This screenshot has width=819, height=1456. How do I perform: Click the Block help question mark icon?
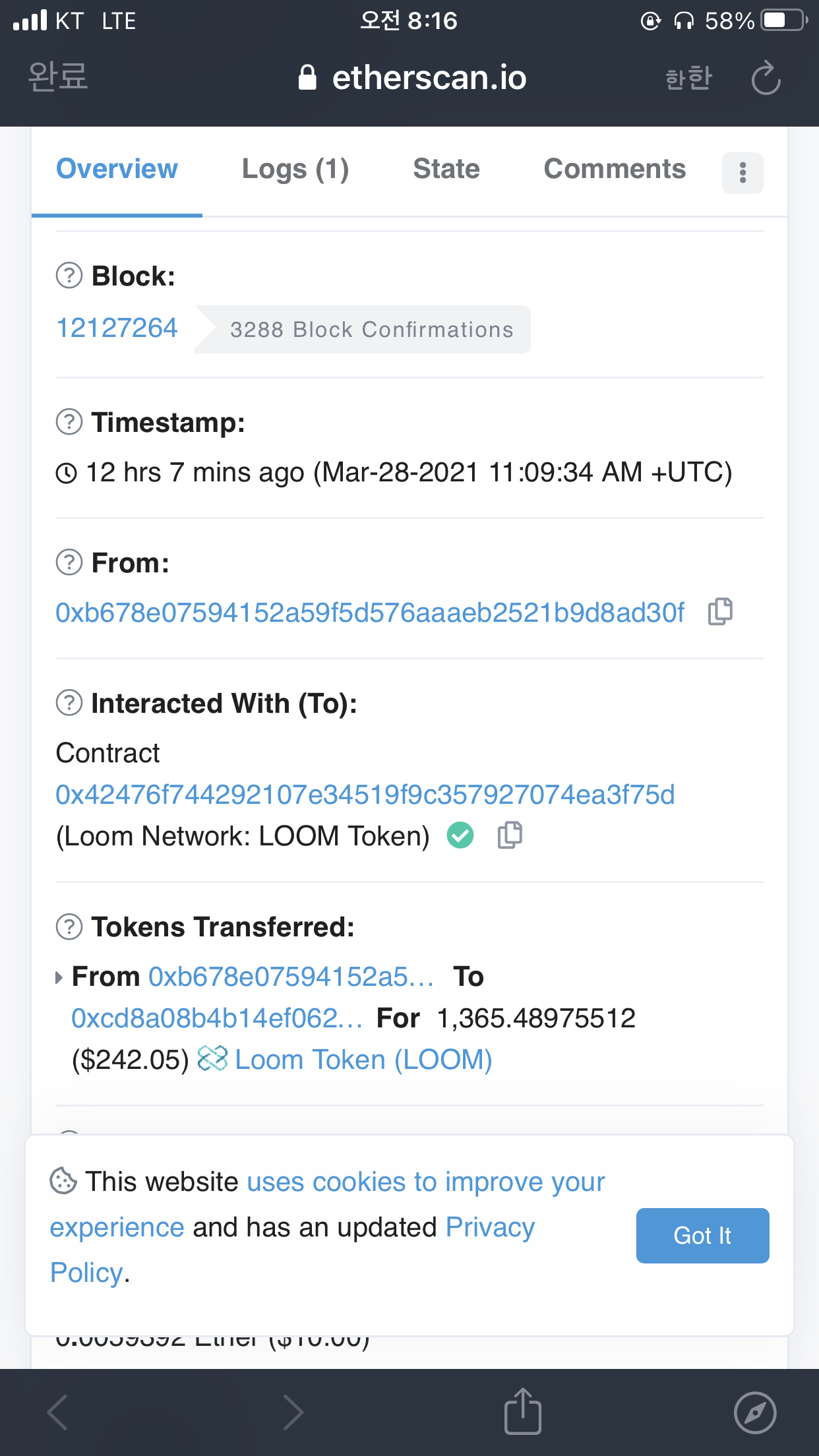click(69, 276)
